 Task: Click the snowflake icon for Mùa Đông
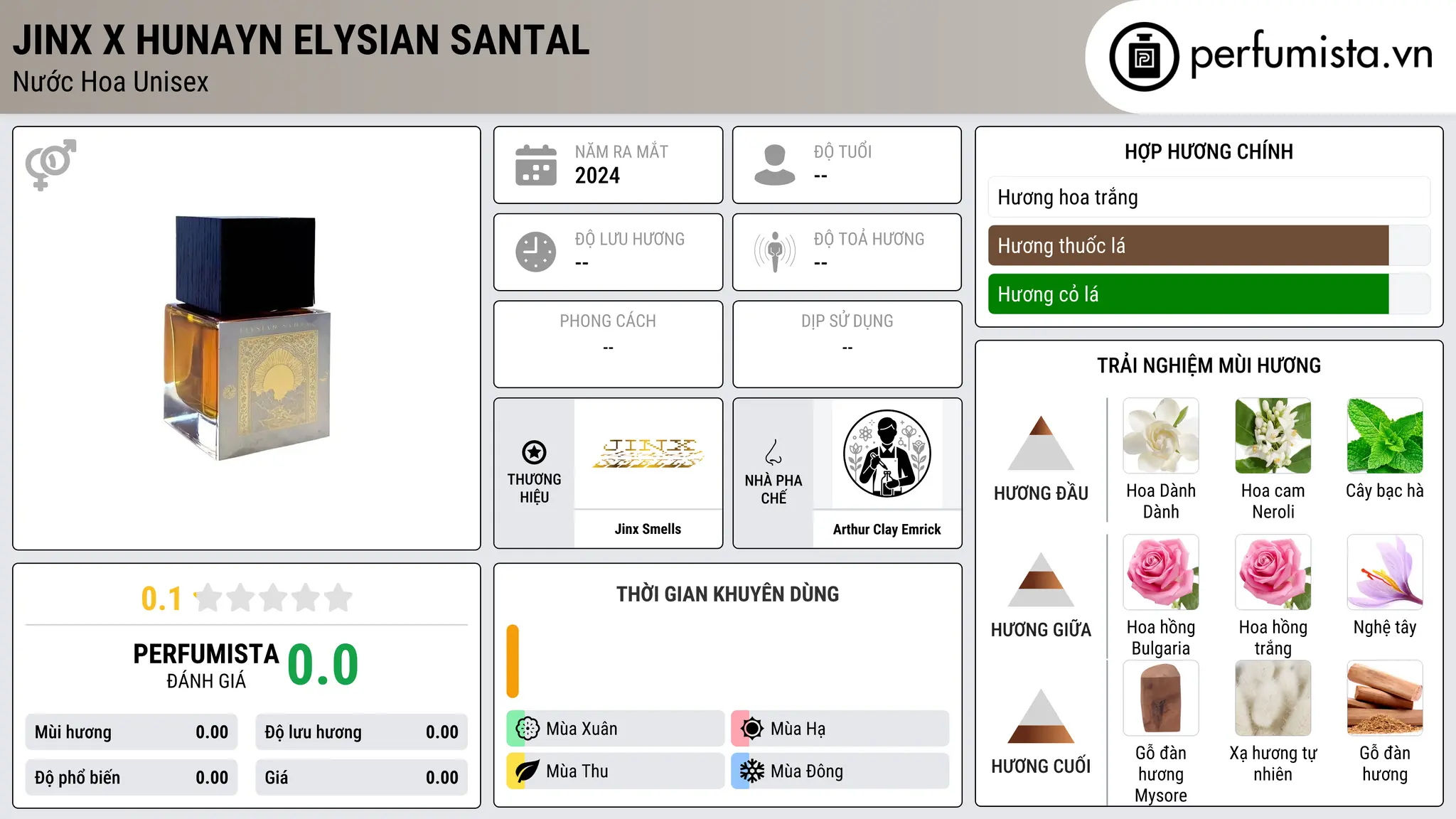(x=752, y=771)
